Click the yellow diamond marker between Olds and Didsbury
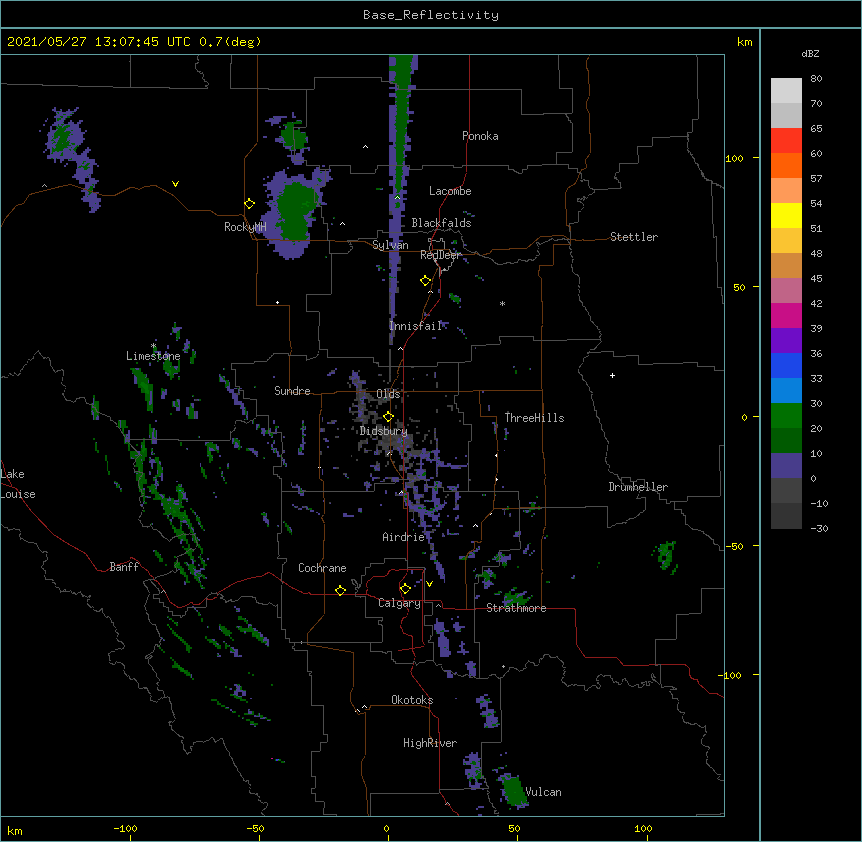Screen dimensions: 862x842 (x=388, y=416)
